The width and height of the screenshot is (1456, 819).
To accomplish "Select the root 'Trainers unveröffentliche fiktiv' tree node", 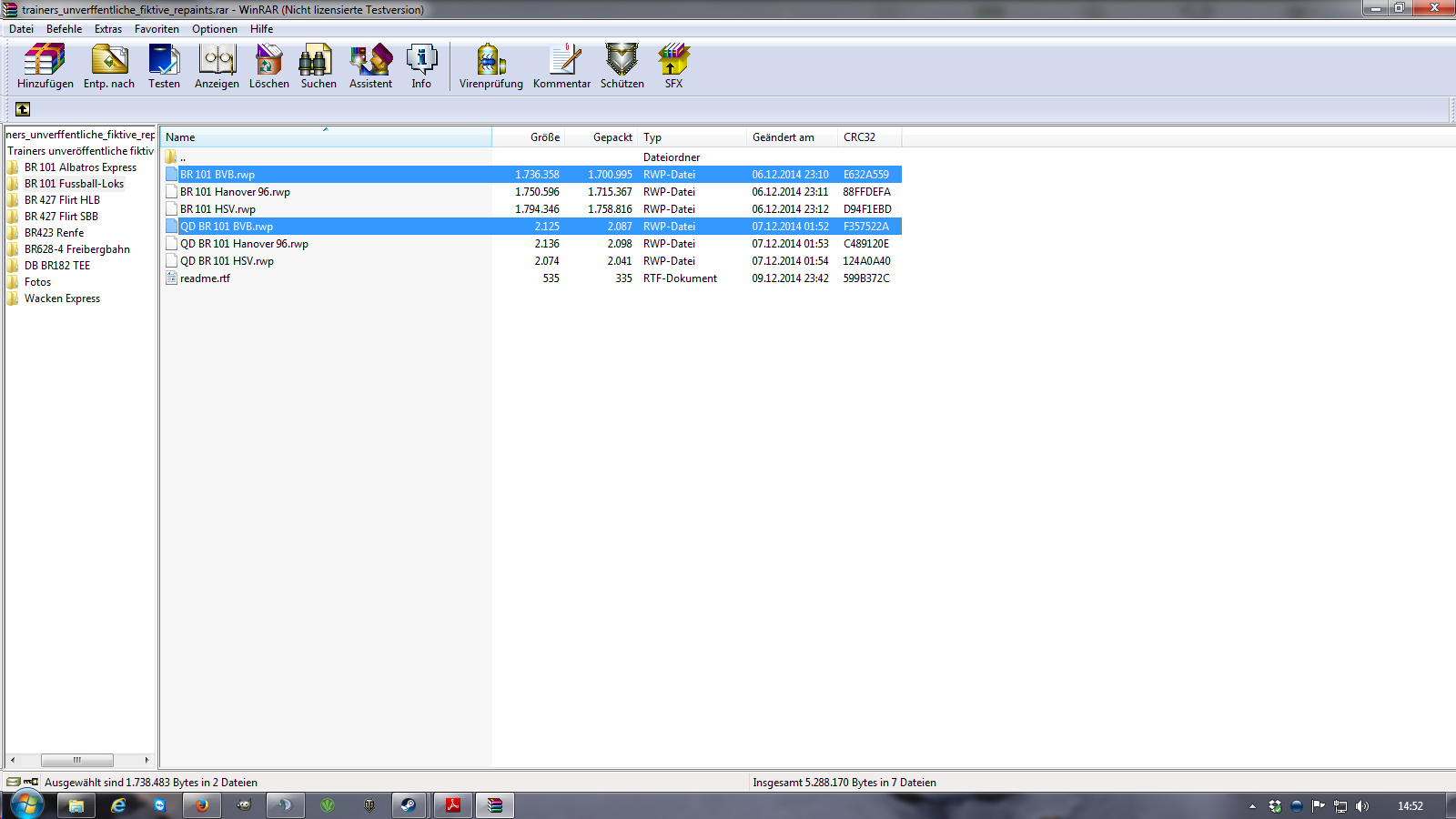I will click(80, 151).
